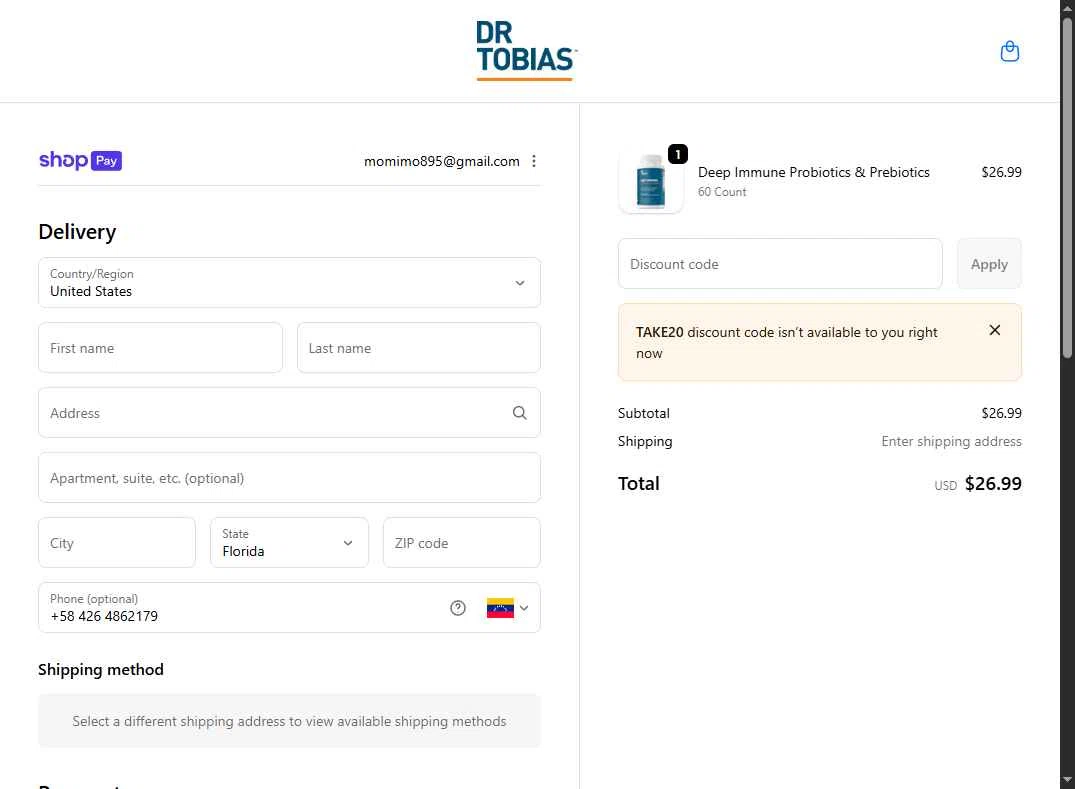Open the account options three-dot menu
The image size is (1075, 789).
533,161
